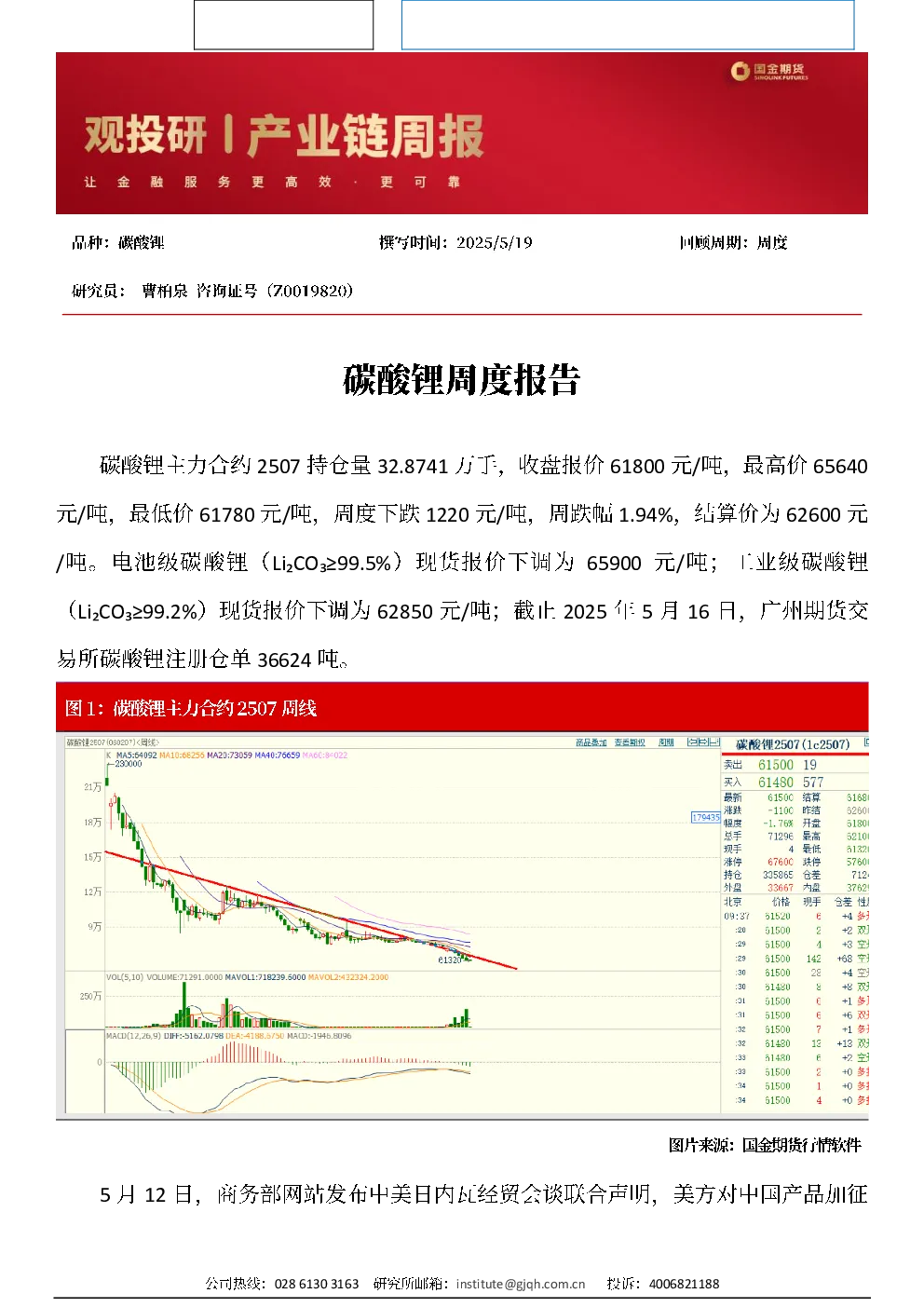Click the empty left box above the banner
This screenshot has width=924, height=1307.
283,24
